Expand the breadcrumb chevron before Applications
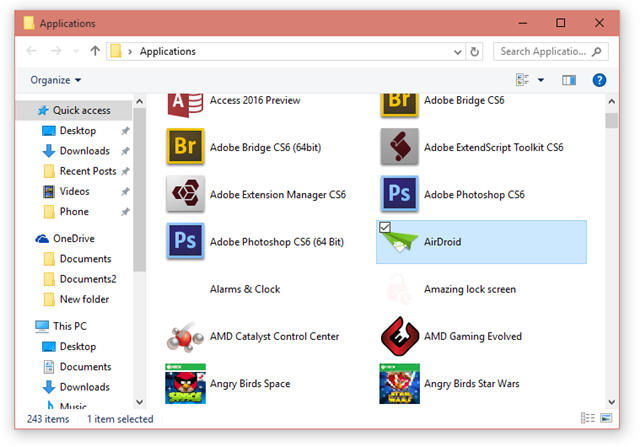The image size is (640, 447). [130, 52]
